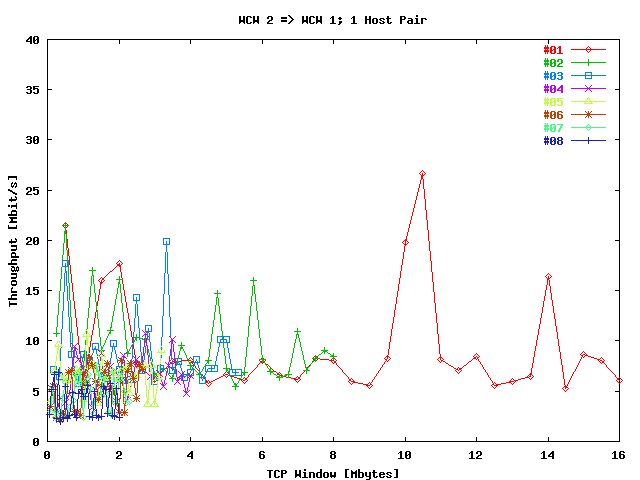640x480 pixels.
Task: Click the x-axis tick value 4
Action: (190, 455)
